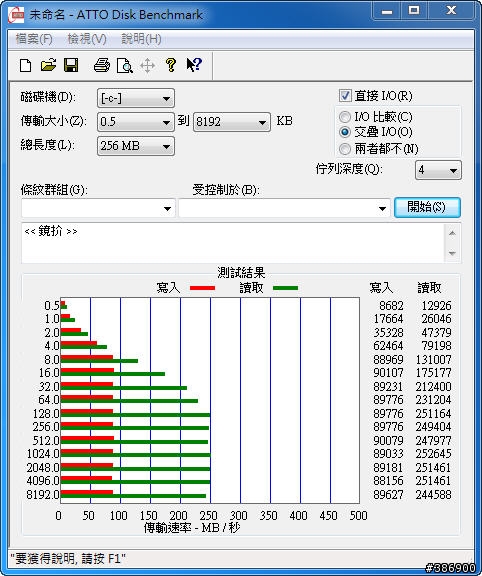
Task: Click the four-arrow move toolbar icon
Action: pos(147,66)
